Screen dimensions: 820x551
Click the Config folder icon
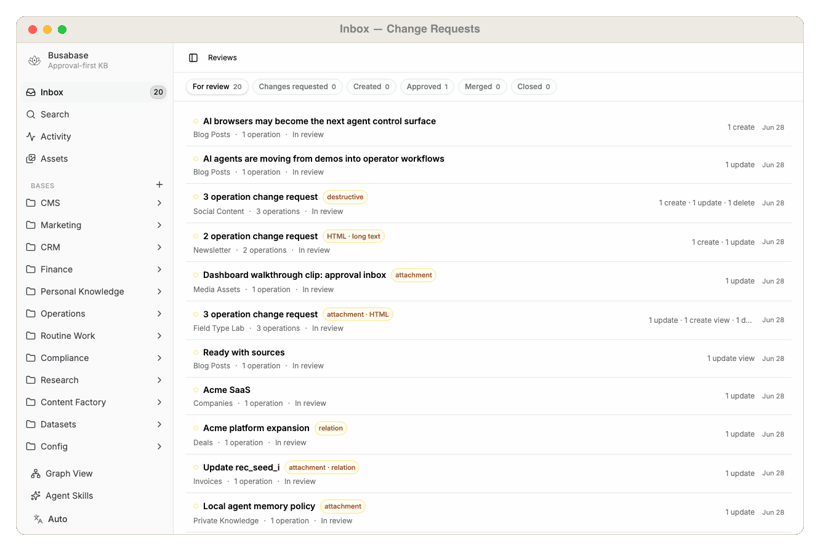(31, 446)
